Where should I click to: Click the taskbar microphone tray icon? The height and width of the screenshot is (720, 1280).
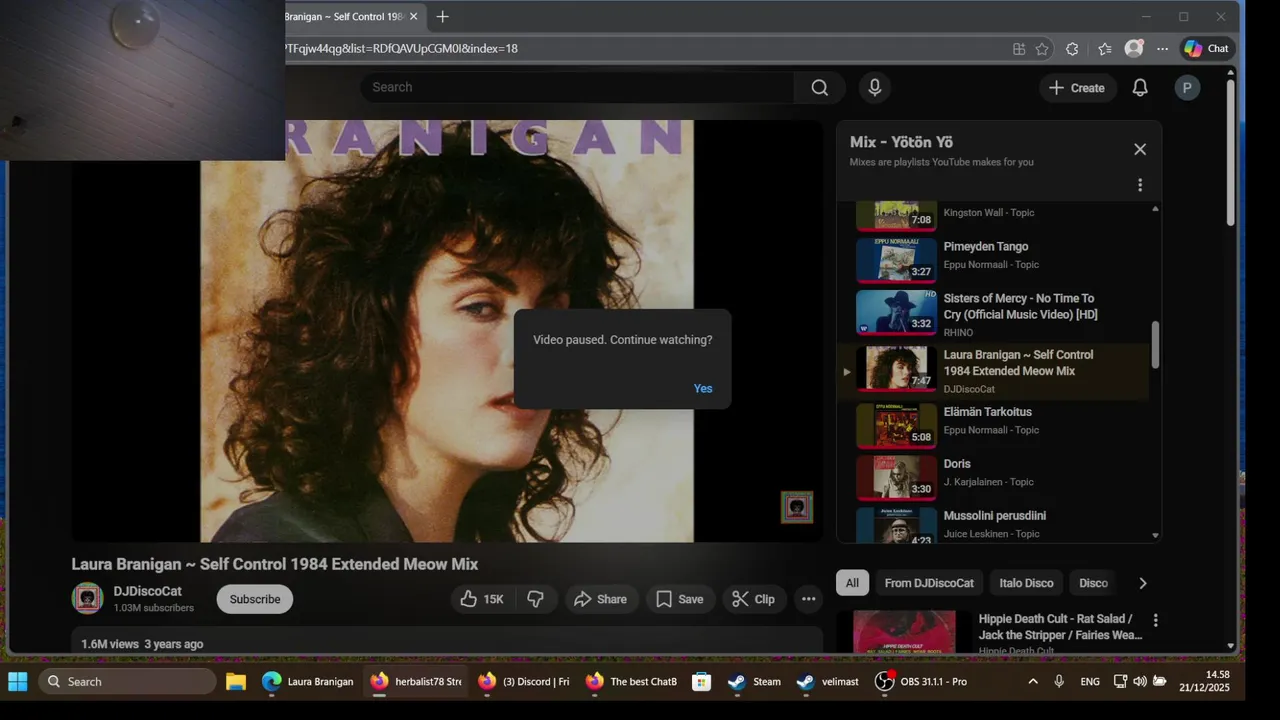click(1059, 681)
